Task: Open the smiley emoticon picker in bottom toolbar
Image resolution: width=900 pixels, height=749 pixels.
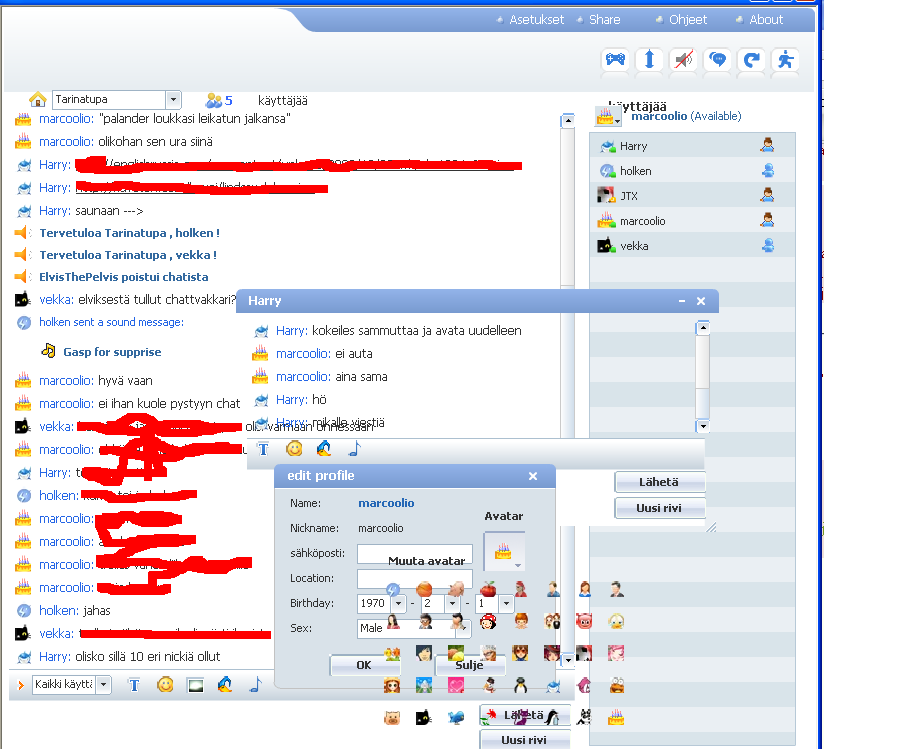Action: click(165, 685)
